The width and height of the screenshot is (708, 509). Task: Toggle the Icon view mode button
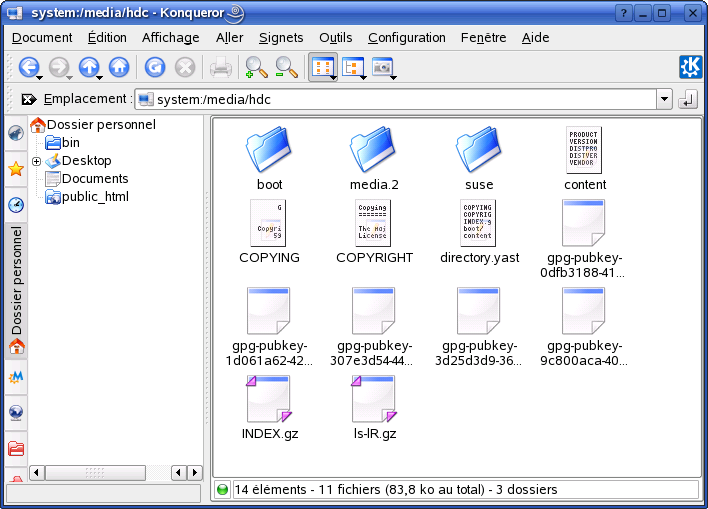tap(322, 67)
